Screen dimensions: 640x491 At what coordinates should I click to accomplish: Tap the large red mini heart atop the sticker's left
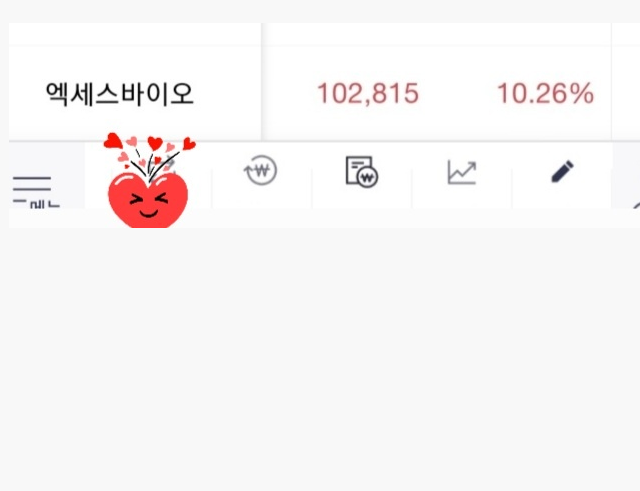coord(113,141)
